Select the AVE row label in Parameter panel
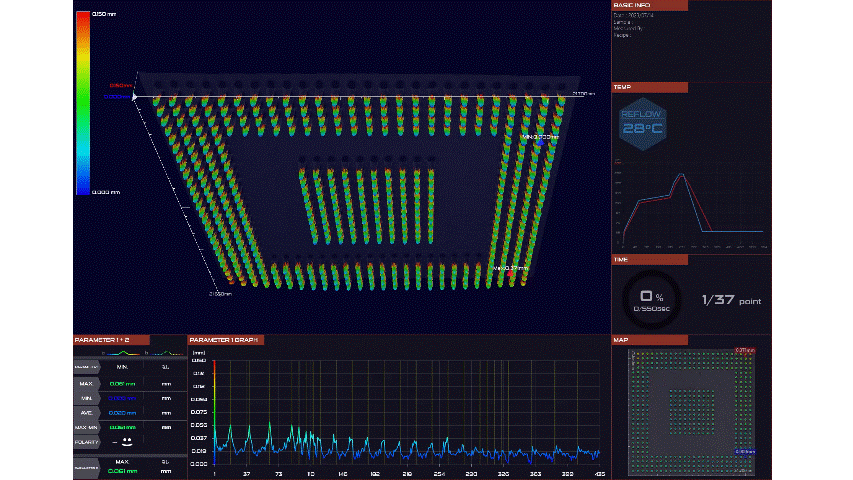The width and height of the screenshot is (853, 480). tap(87, 412)
